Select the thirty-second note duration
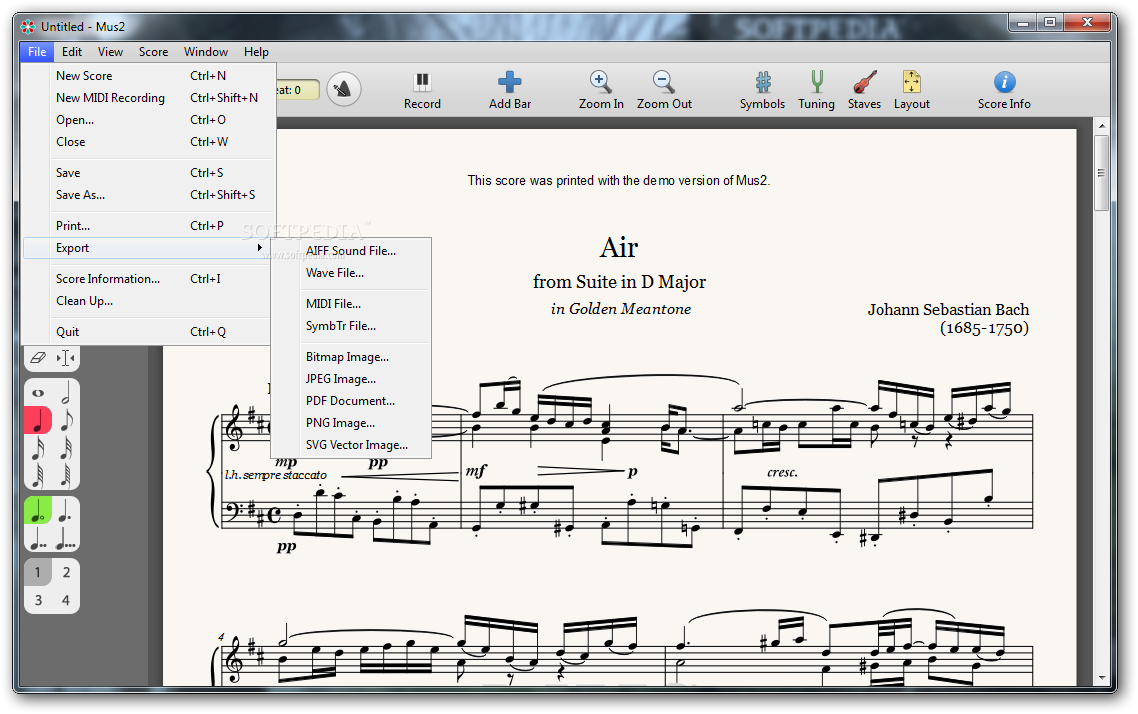The image size is (1138, 714). [65, 448]
